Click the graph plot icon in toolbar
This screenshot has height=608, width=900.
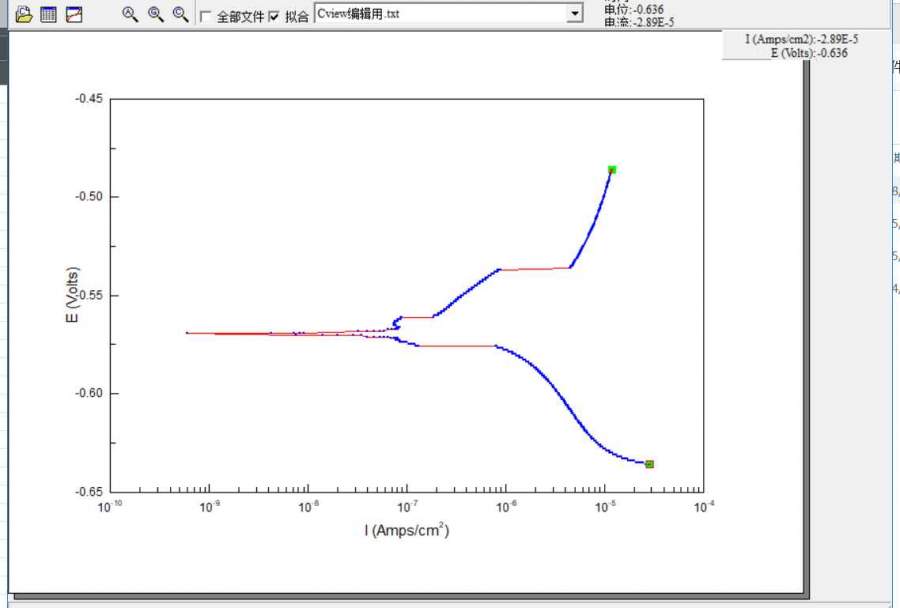(x=74, y=14)
